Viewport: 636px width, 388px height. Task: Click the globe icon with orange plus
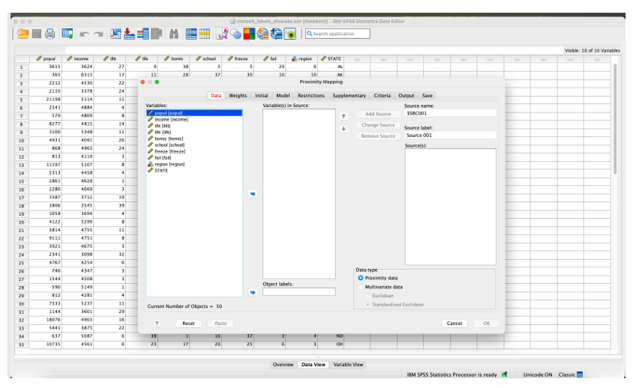point(263,34)
